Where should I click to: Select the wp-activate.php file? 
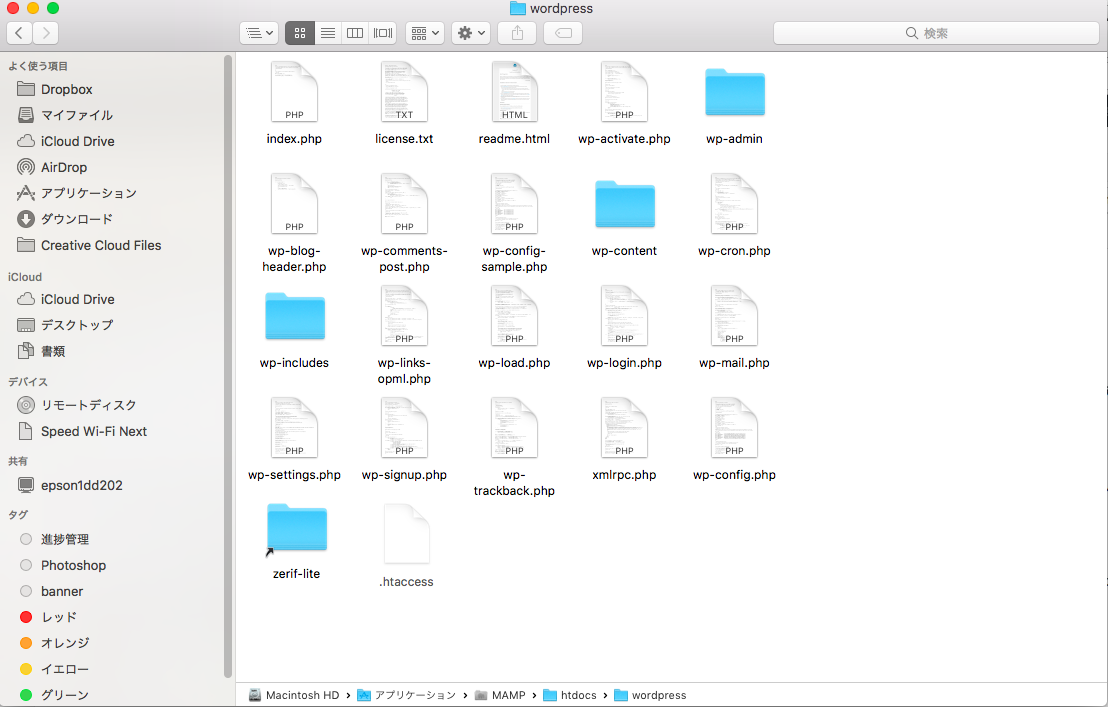[x=624, y=92]
